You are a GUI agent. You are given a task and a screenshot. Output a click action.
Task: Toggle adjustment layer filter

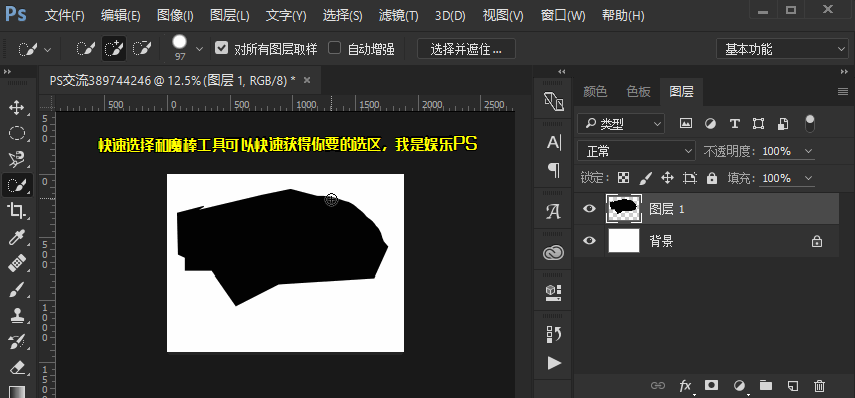point(710,123)
